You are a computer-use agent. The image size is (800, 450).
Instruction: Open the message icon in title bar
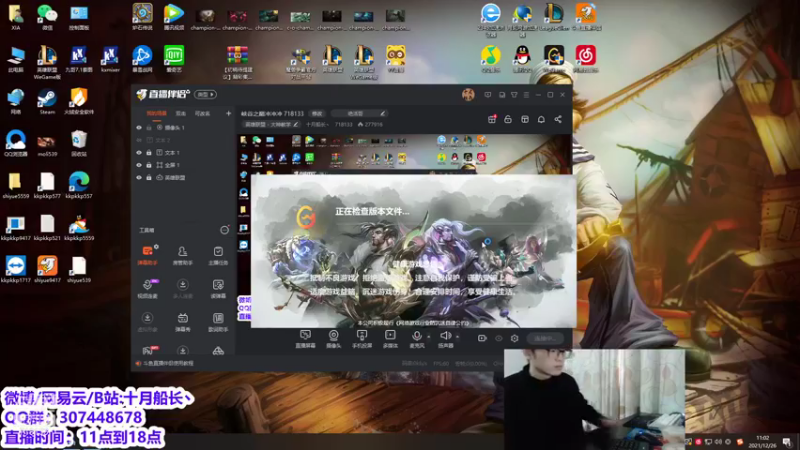click(488, 95)
